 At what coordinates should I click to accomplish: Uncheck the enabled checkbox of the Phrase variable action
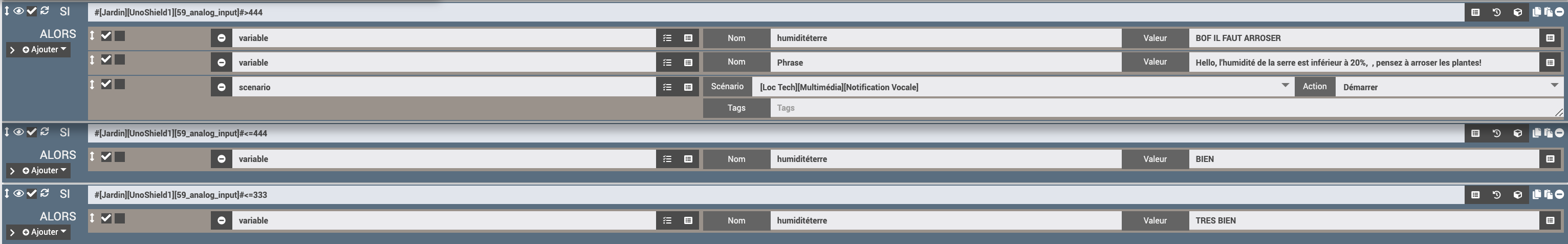[x=106, y=60]
